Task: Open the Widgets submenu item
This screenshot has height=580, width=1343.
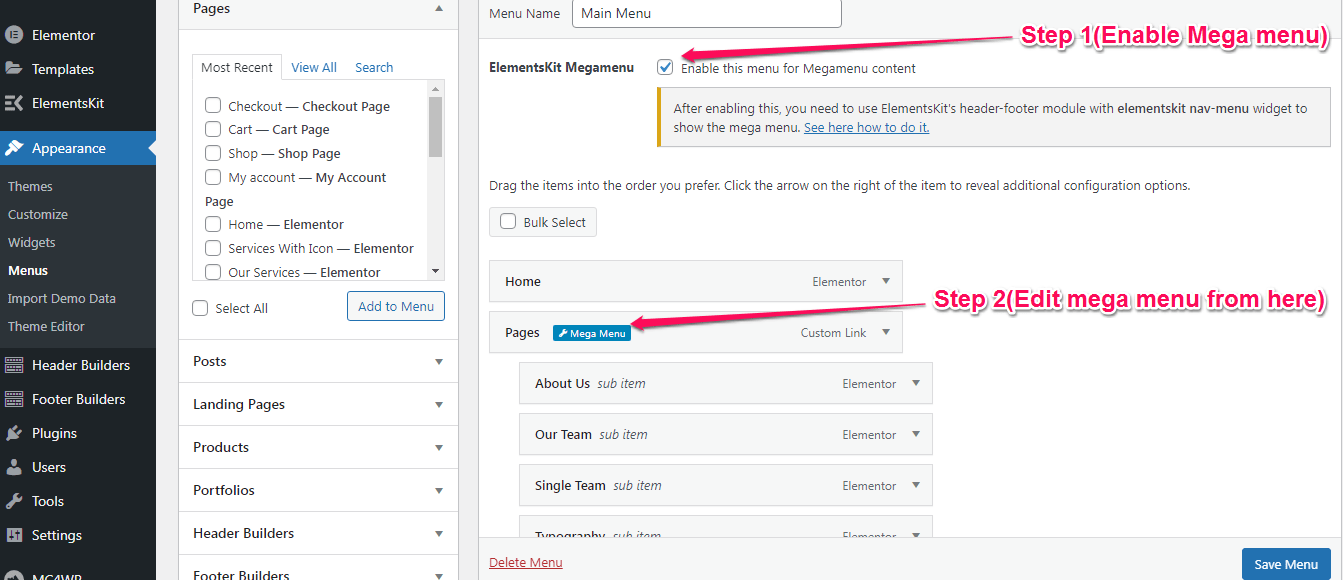Action: pos(32,242)
